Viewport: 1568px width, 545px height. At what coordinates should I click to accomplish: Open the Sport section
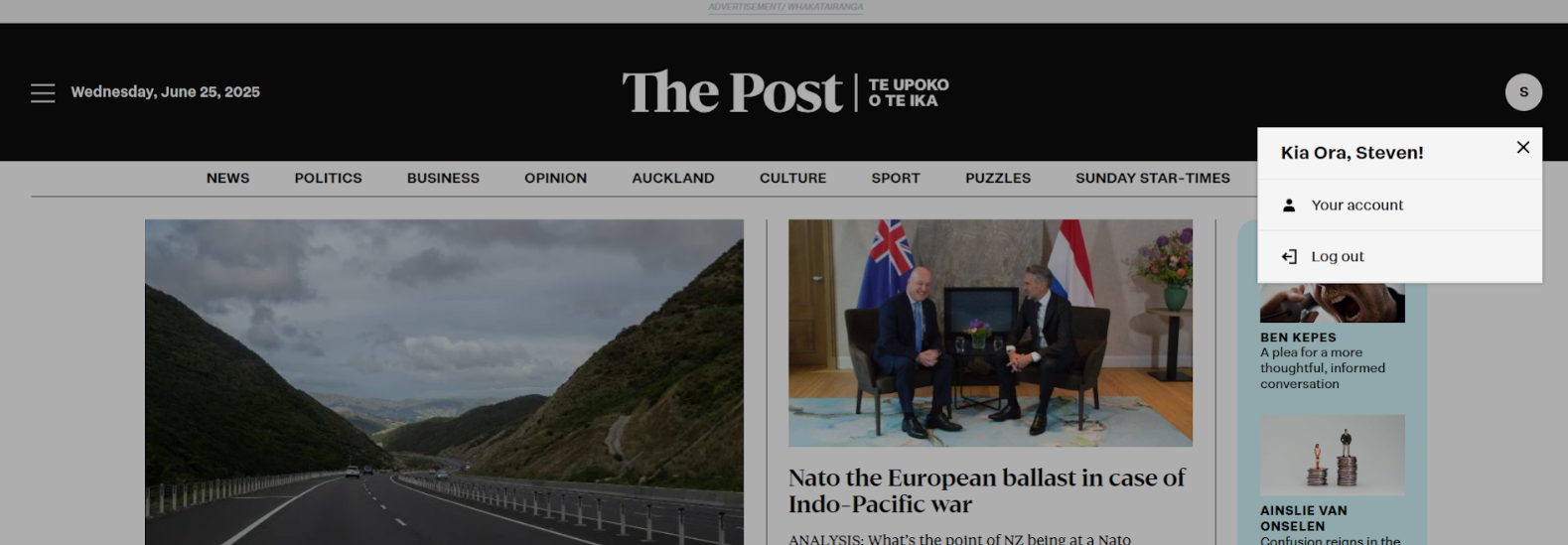tap(896, 179)
